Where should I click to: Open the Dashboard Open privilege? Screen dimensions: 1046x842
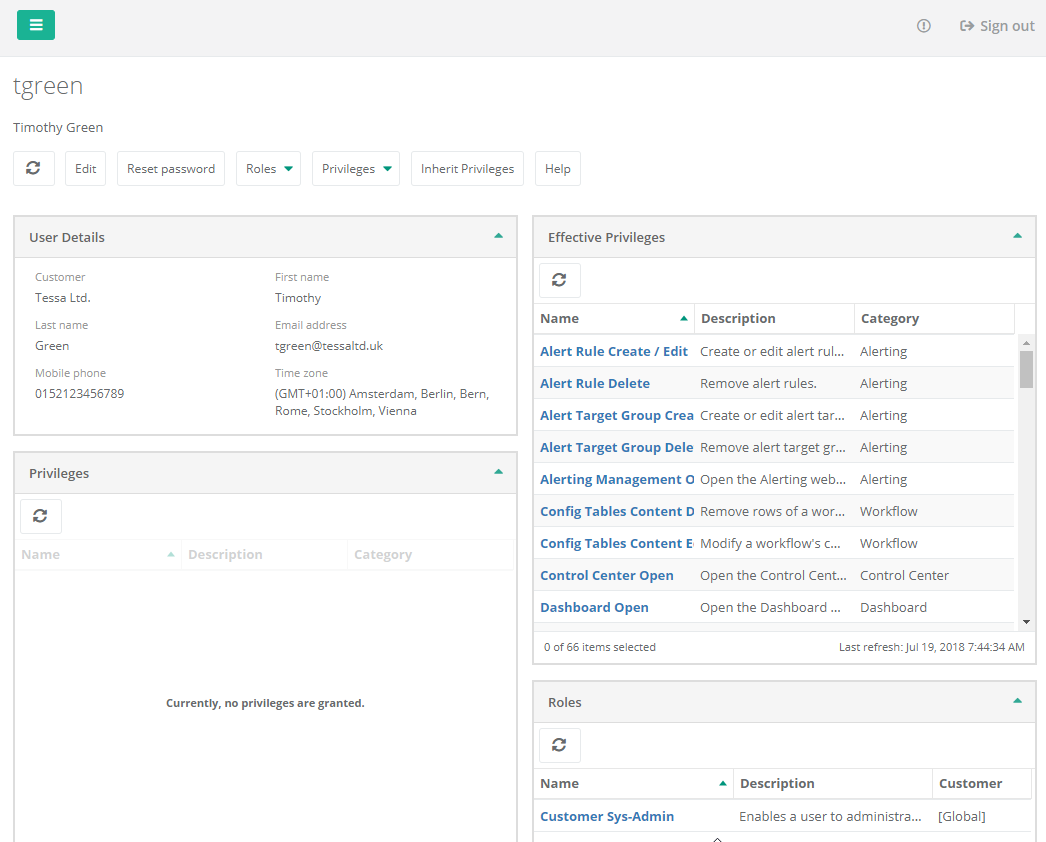594,608
